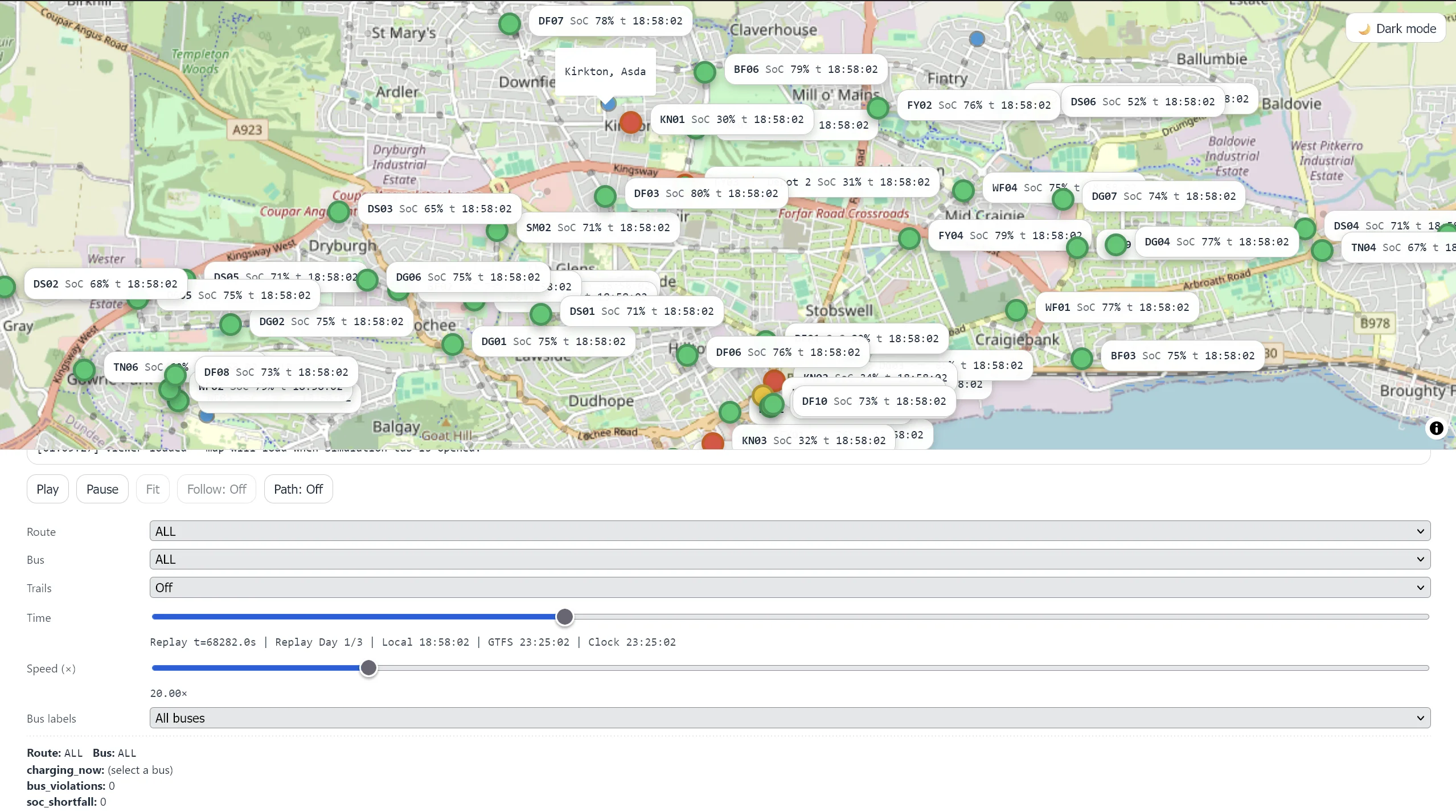1456x812 pixels.
Task: Click the DG04 bus marker
Action: pyautogui.click(x=1115, y=245)
